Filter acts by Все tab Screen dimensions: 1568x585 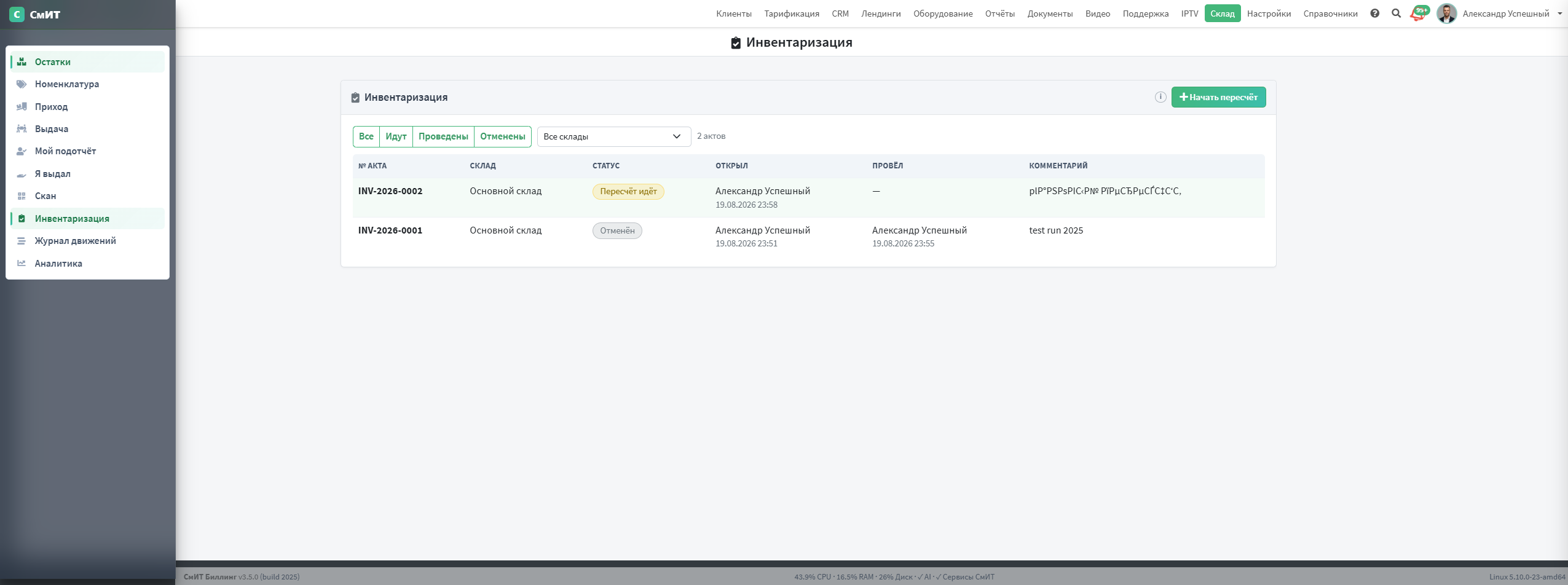366,136
